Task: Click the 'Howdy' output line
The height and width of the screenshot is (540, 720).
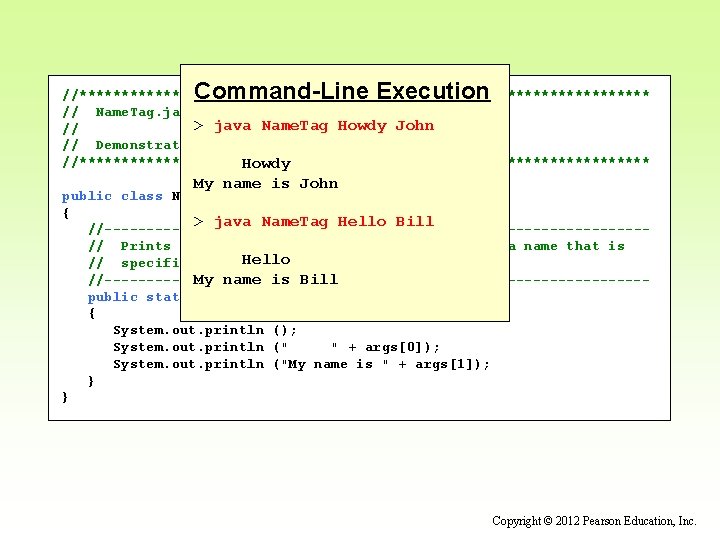Action: tap(266, 164)
